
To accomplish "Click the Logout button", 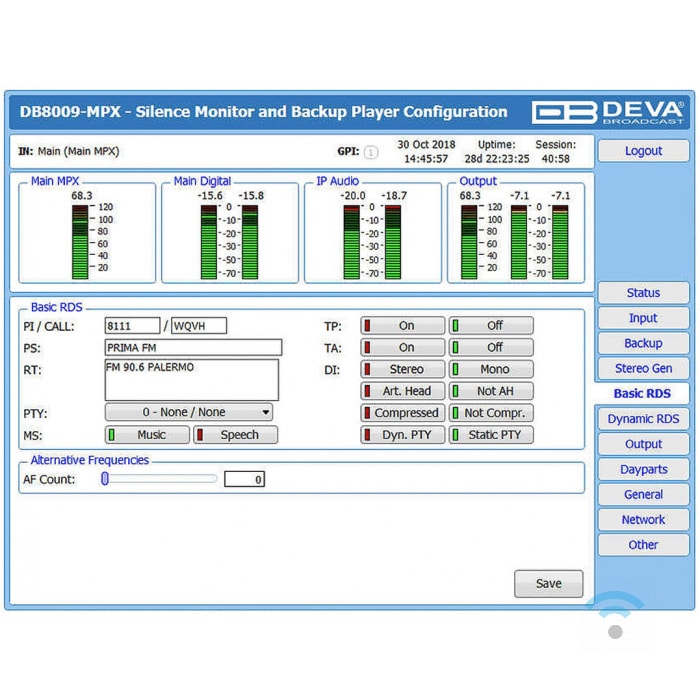I will (x=643, y=151).
